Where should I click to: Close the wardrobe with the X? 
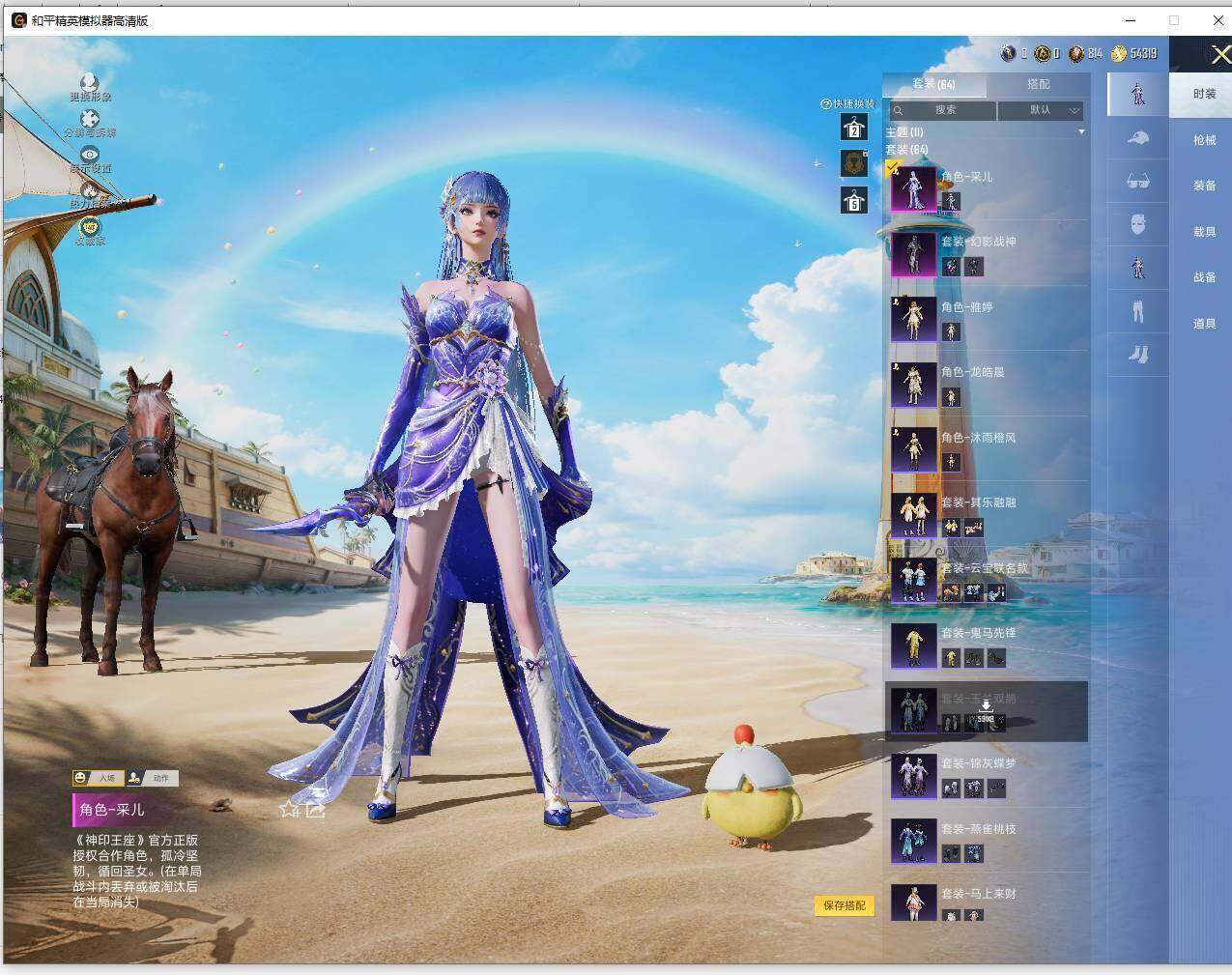pyautogui.click(x=1220, y=55)
